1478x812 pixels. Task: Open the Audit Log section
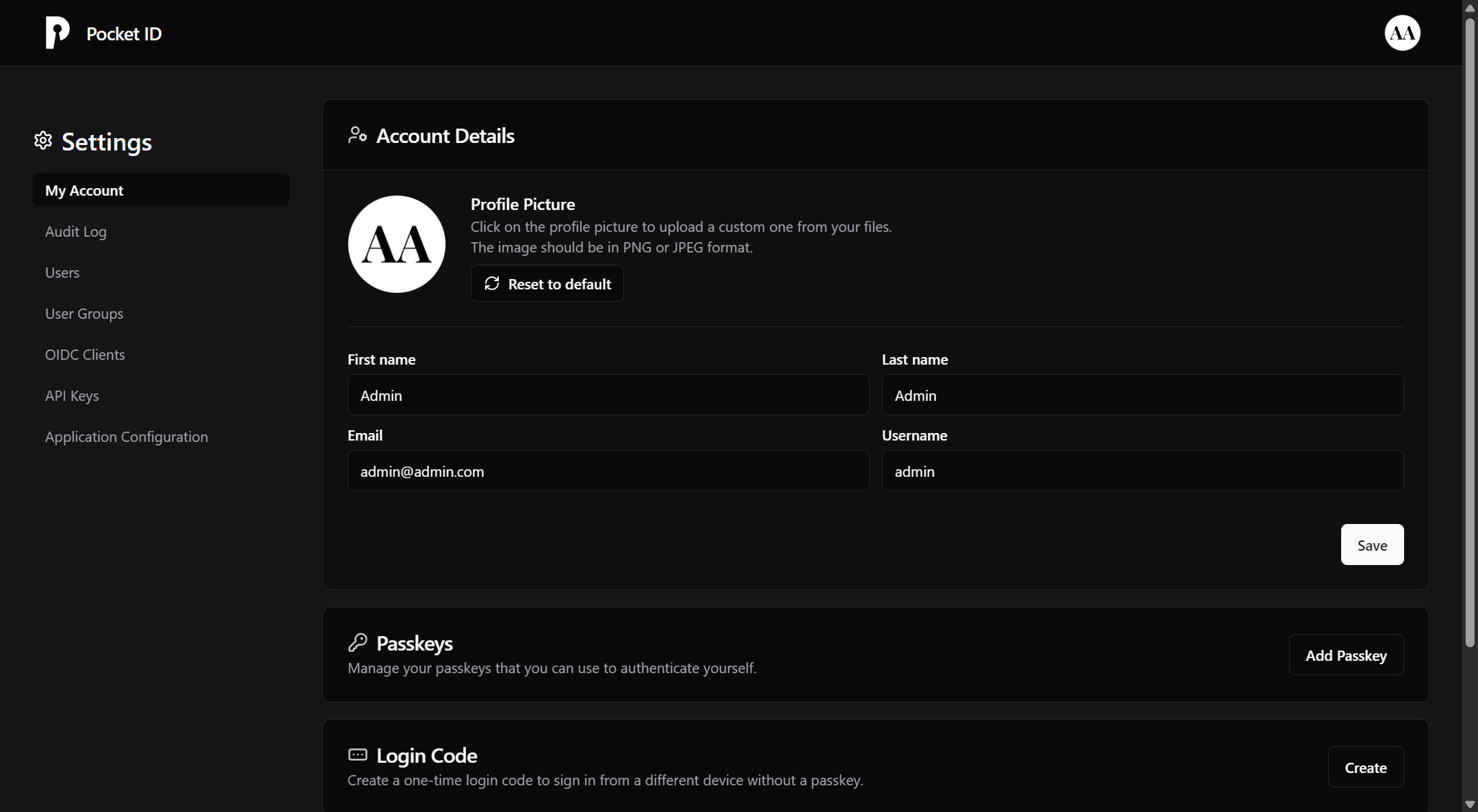pos(76,231)
